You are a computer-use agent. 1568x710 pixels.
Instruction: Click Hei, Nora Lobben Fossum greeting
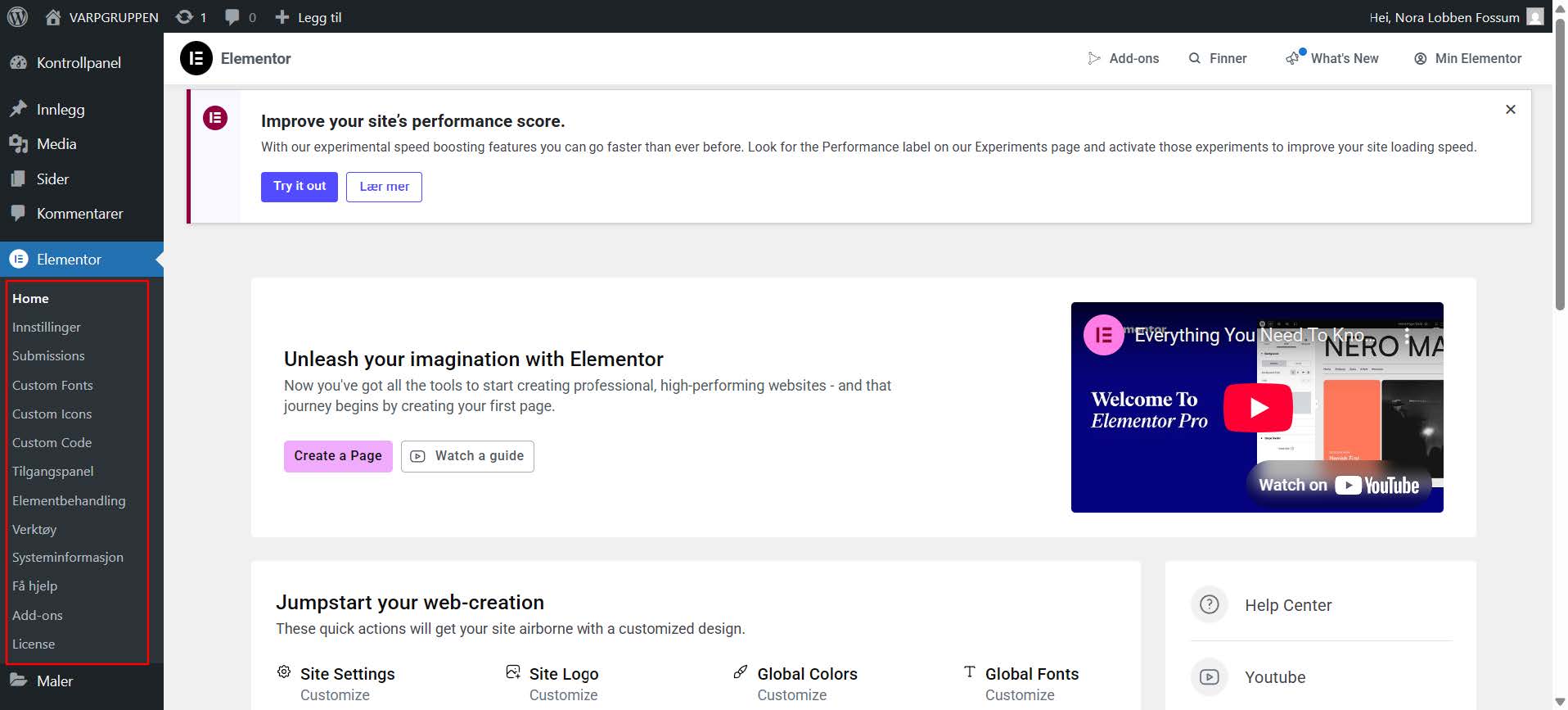(x=1444, y=17)
